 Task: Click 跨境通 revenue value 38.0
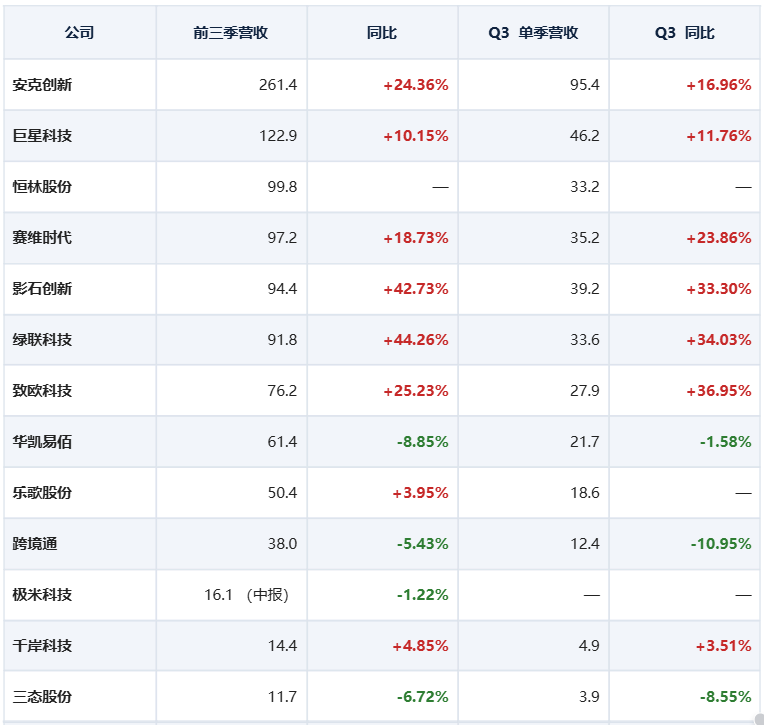click(282, 544)
